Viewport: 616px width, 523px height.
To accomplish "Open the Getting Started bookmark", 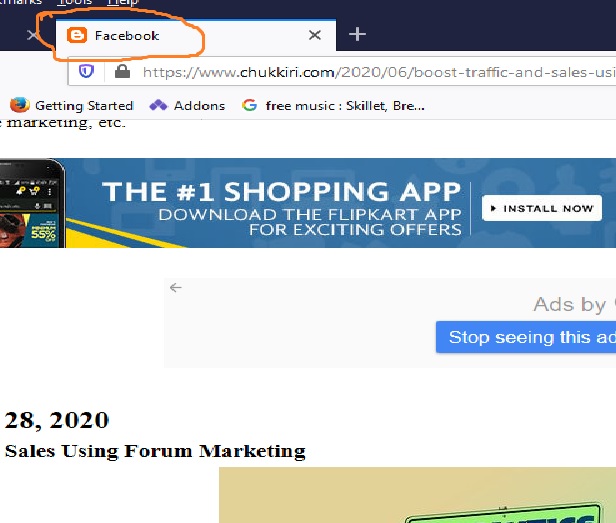I will (x=83, y=105).
